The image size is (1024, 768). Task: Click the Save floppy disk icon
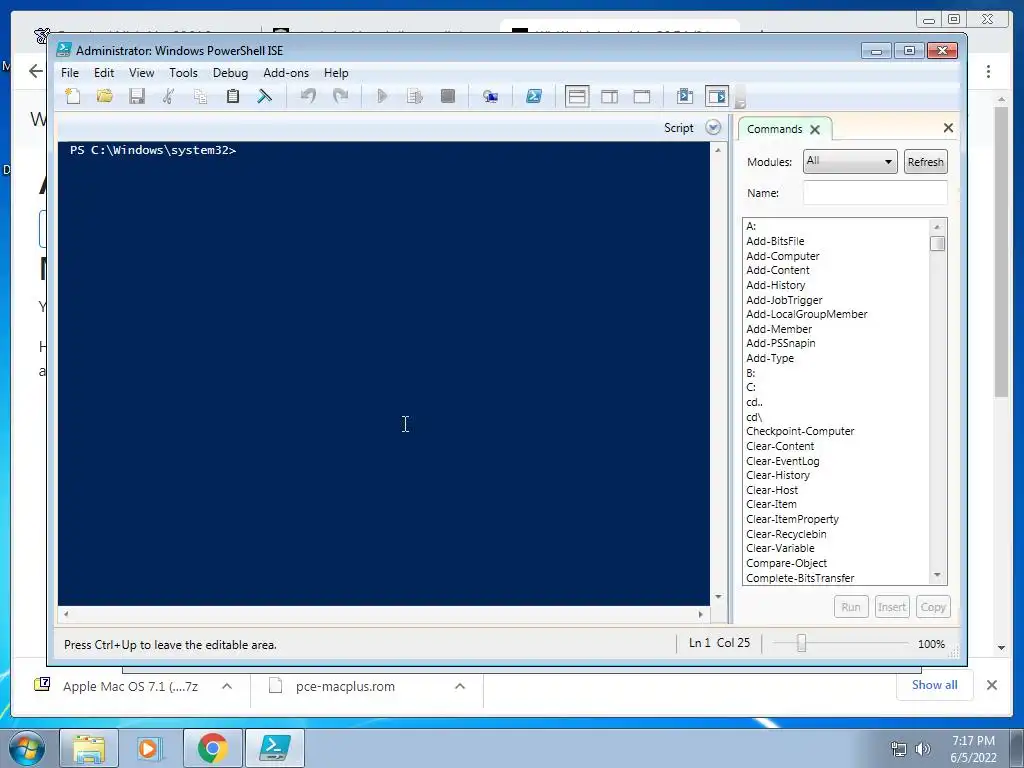coord(136,97)
